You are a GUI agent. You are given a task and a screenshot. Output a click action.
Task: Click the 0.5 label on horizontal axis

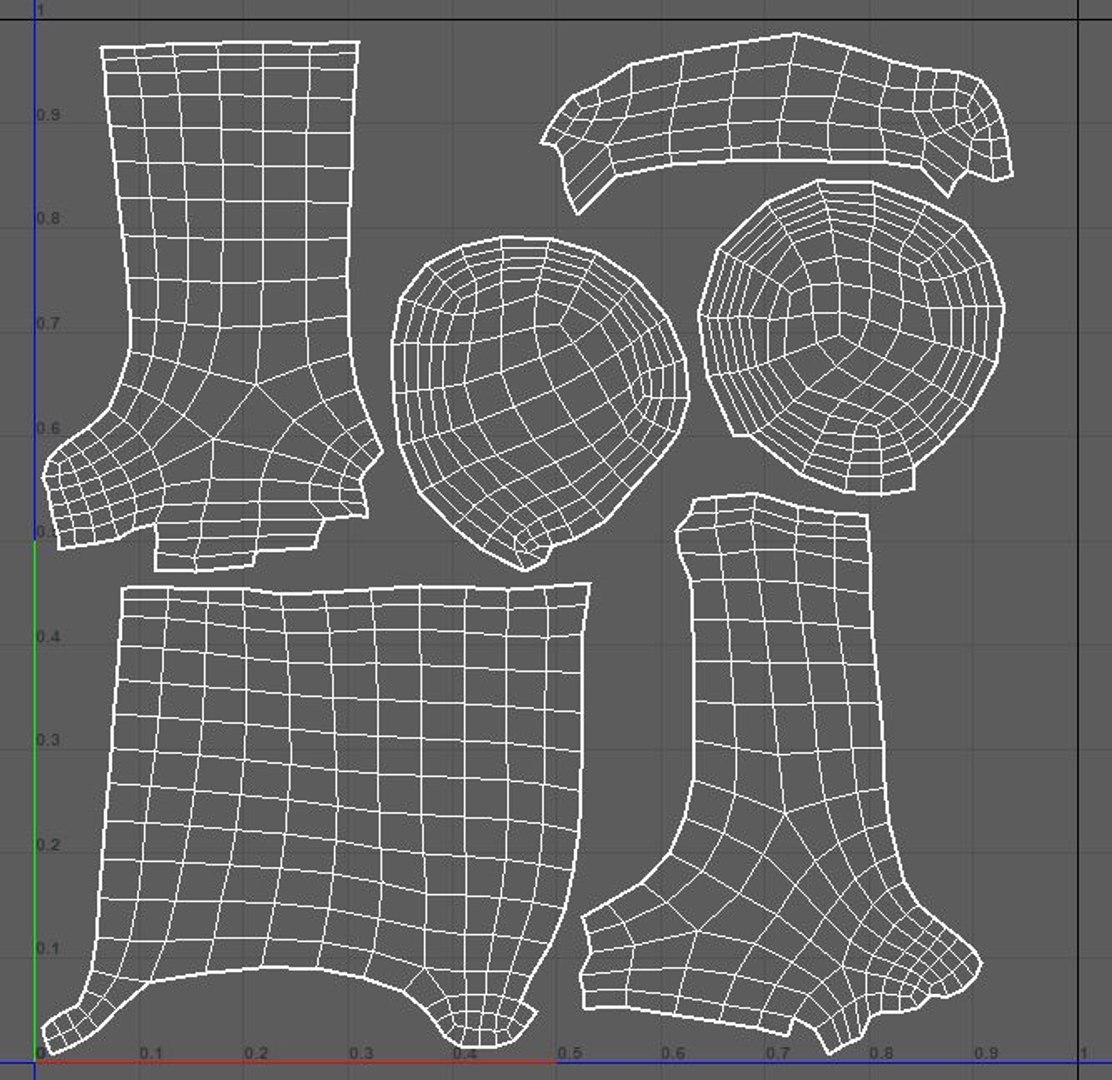point(569,1053)
